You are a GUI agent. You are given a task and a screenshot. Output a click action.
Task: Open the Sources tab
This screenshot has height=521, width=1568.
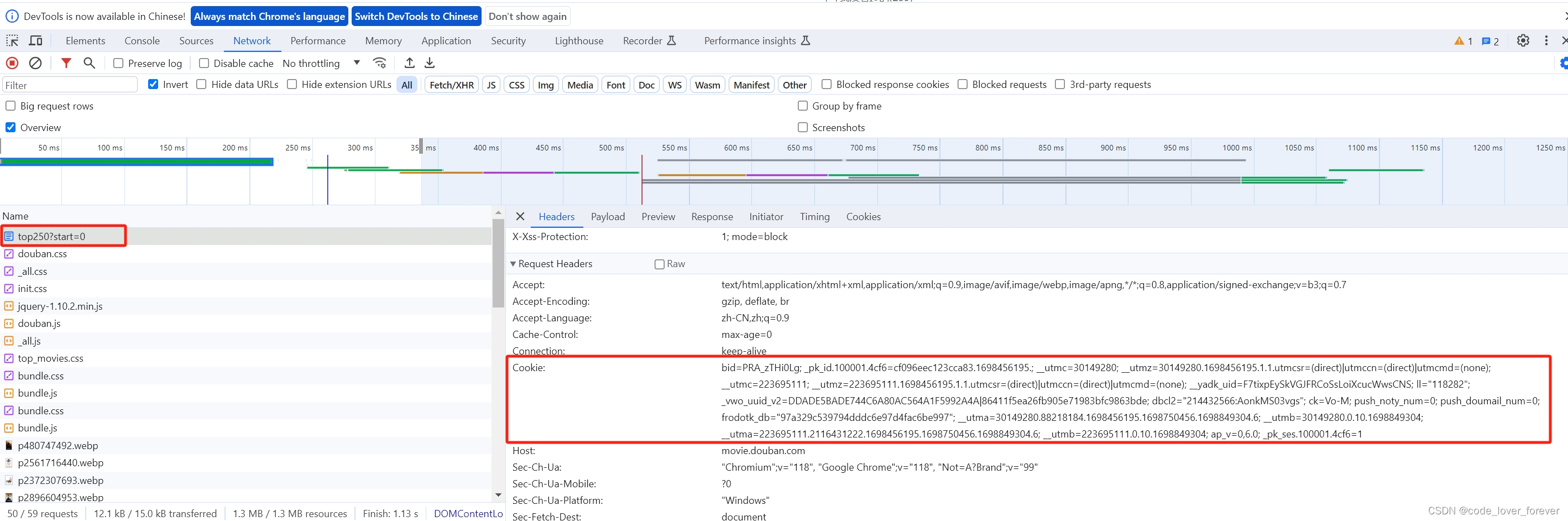(196, 41)
